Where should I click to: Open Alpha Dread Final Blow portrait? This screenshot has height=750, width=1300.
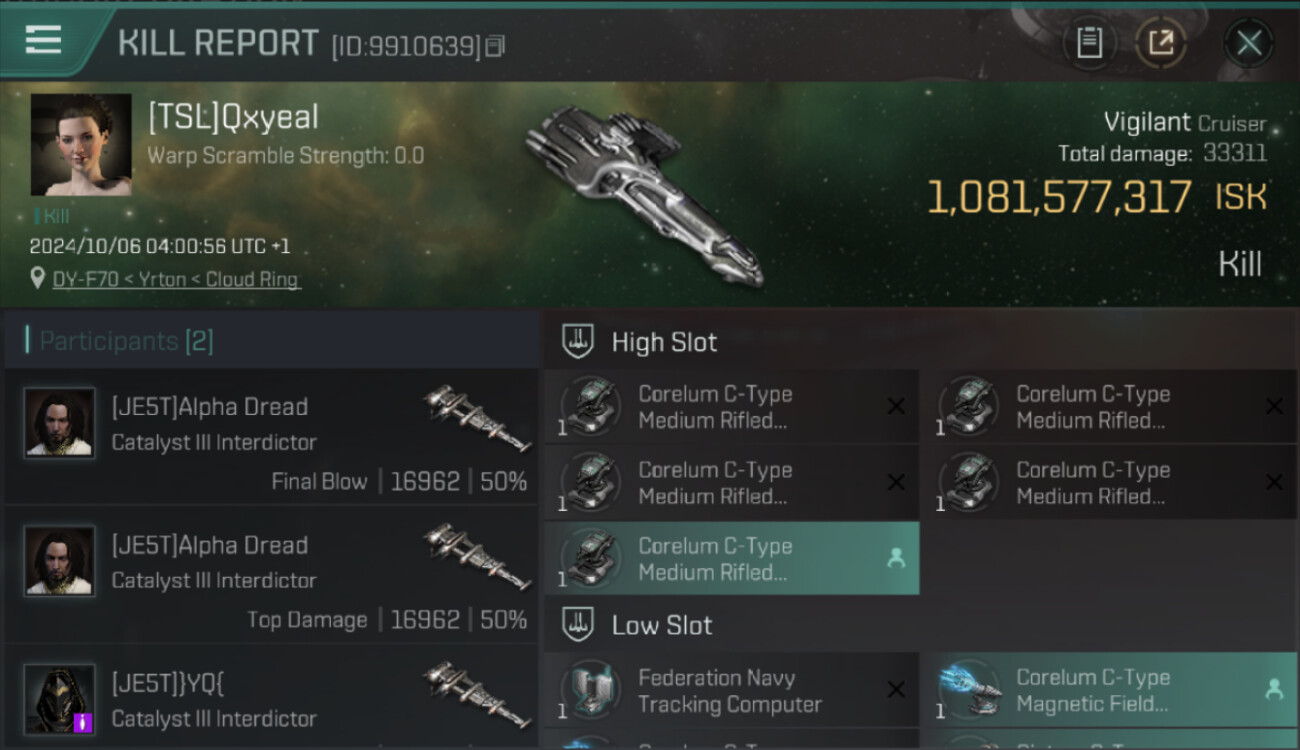60,423
